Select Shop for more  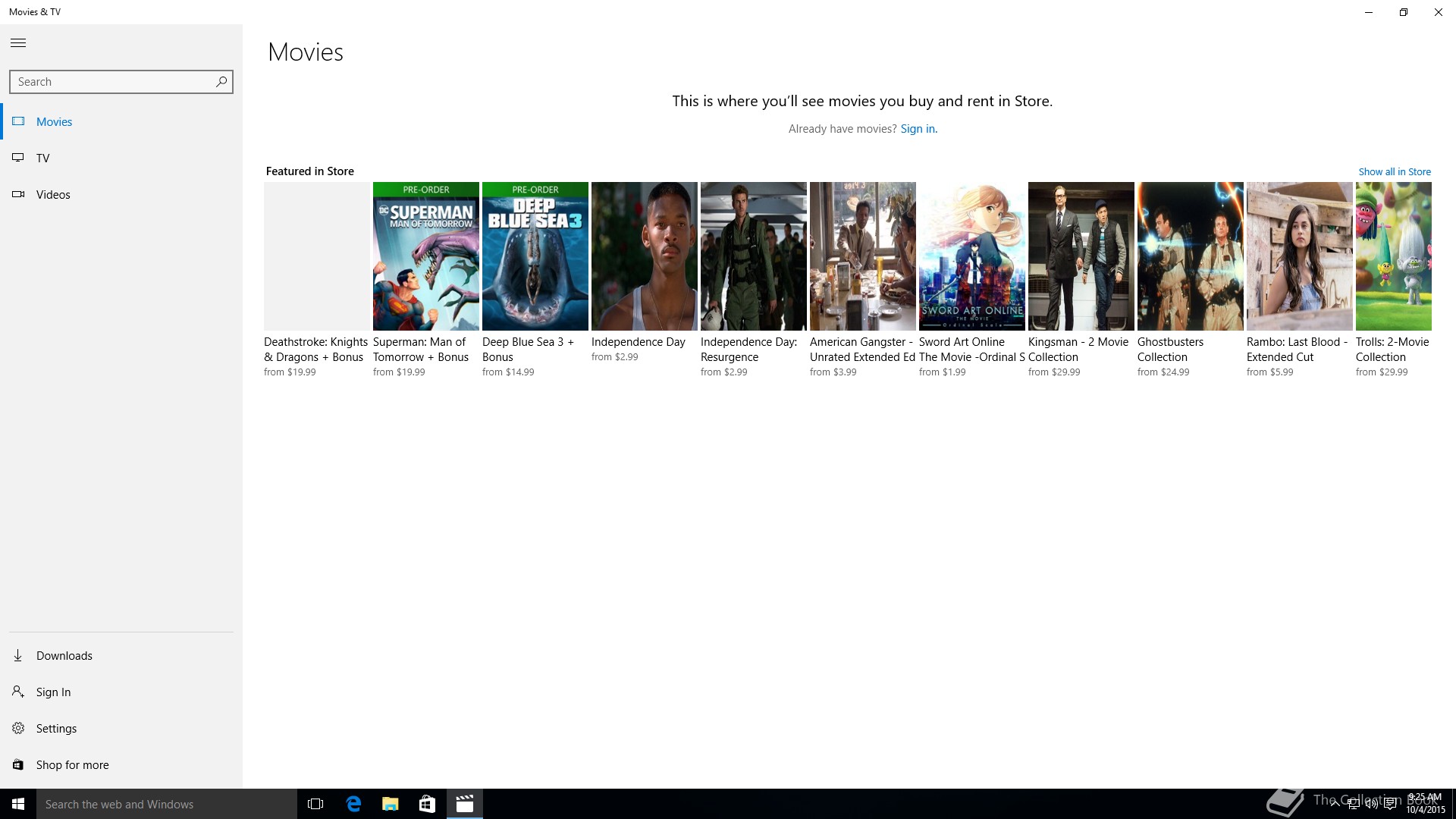121,764
